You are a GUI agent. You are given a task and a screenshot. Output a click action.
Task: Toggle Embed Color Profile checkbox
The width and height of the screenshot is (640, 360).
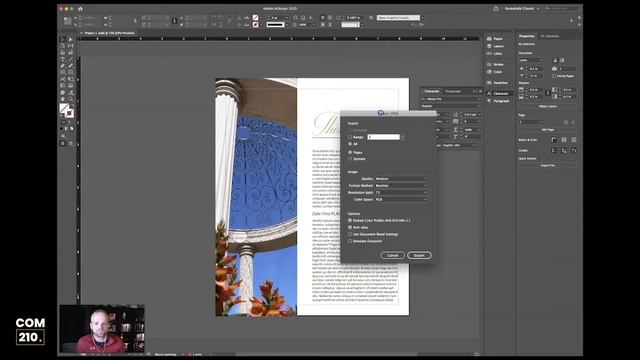[x=350, y=220]
